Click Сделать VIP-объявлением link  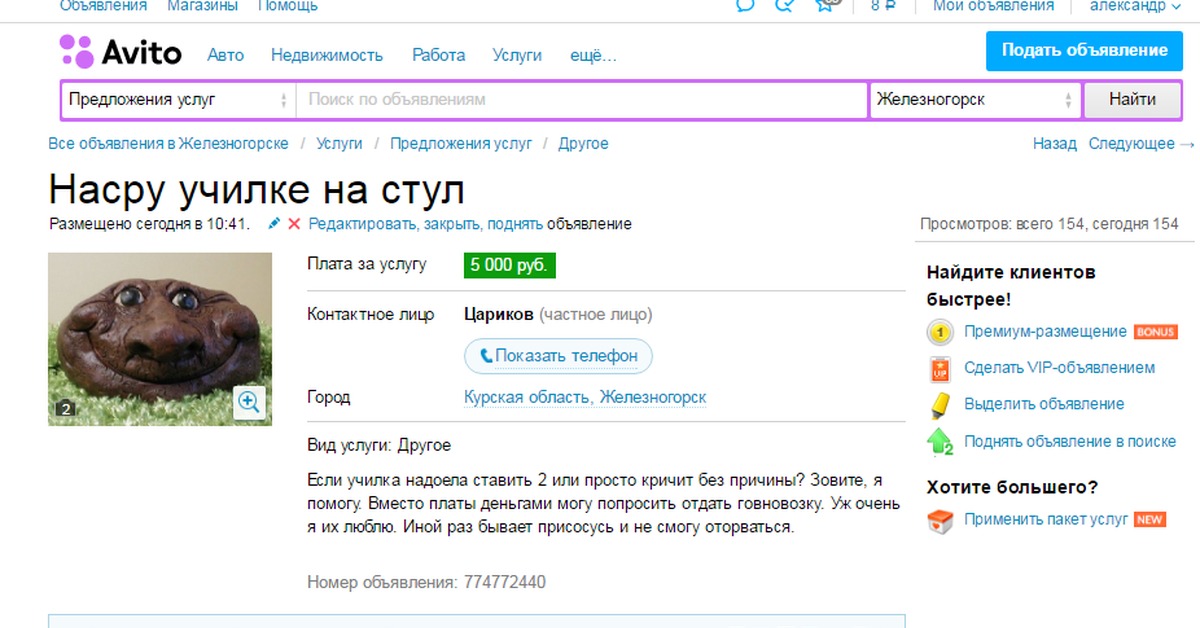[1059, 368]
